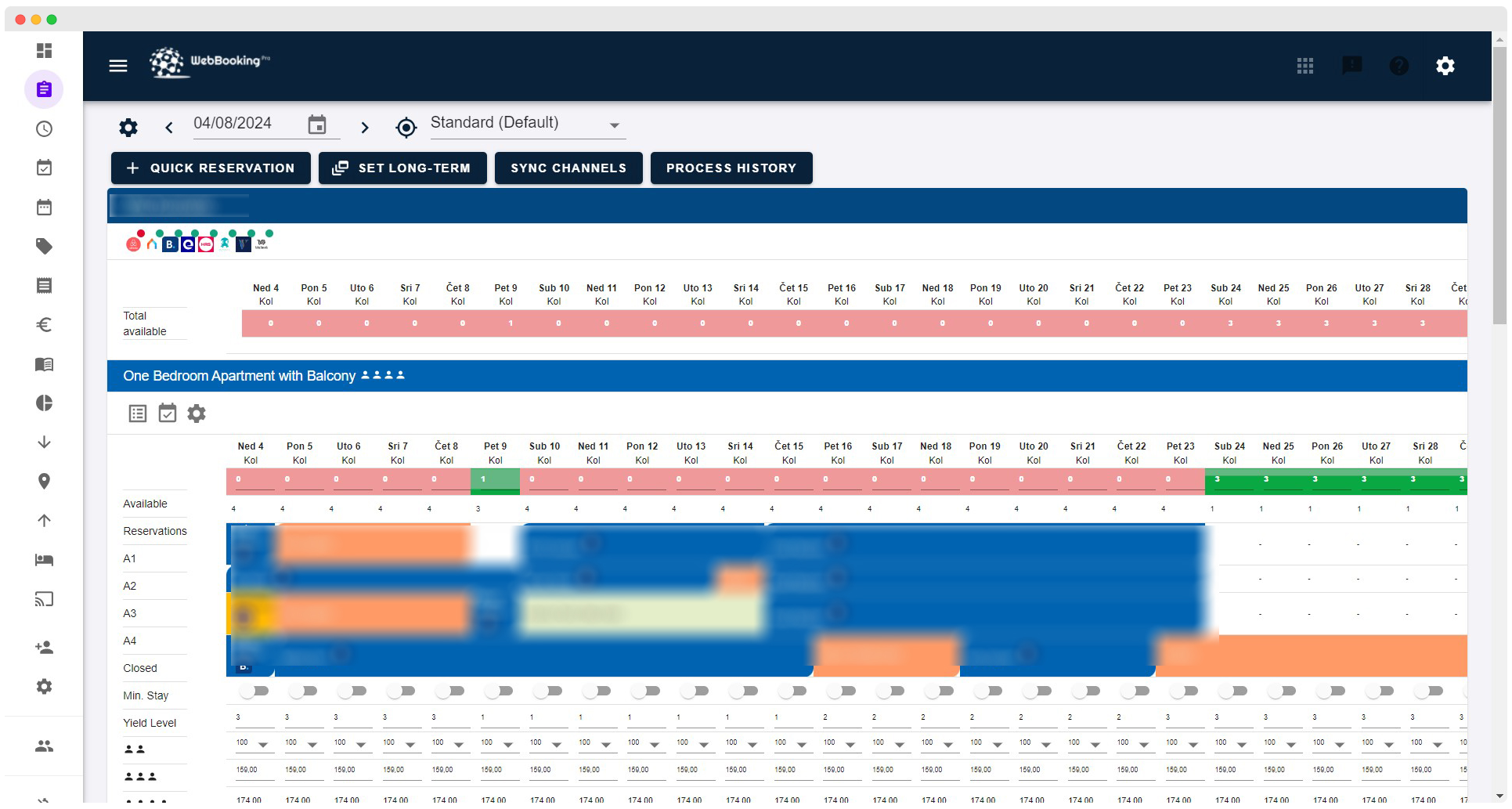The height and width of the screenshot is (809, 1512).
Task: Click the date field showing 04/08/2024
Action: (244, 124)
